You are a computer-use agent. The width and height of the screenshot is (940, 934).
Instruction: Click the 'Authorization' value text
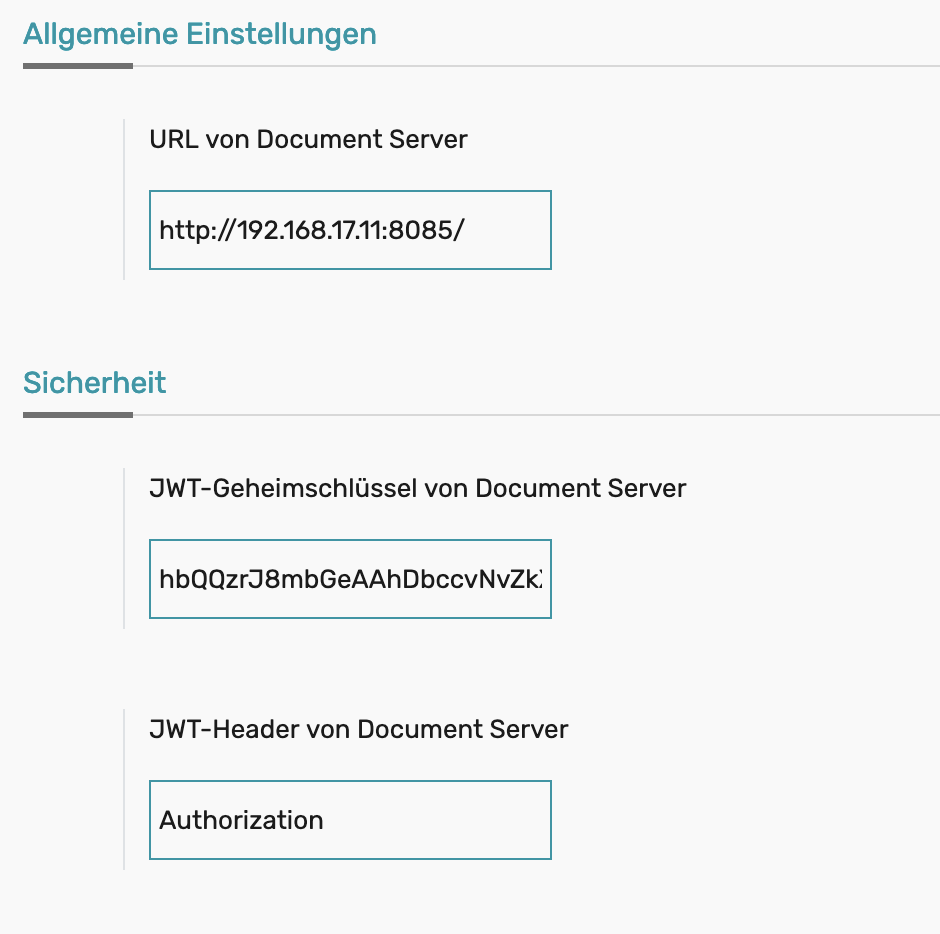click(241, 821)
